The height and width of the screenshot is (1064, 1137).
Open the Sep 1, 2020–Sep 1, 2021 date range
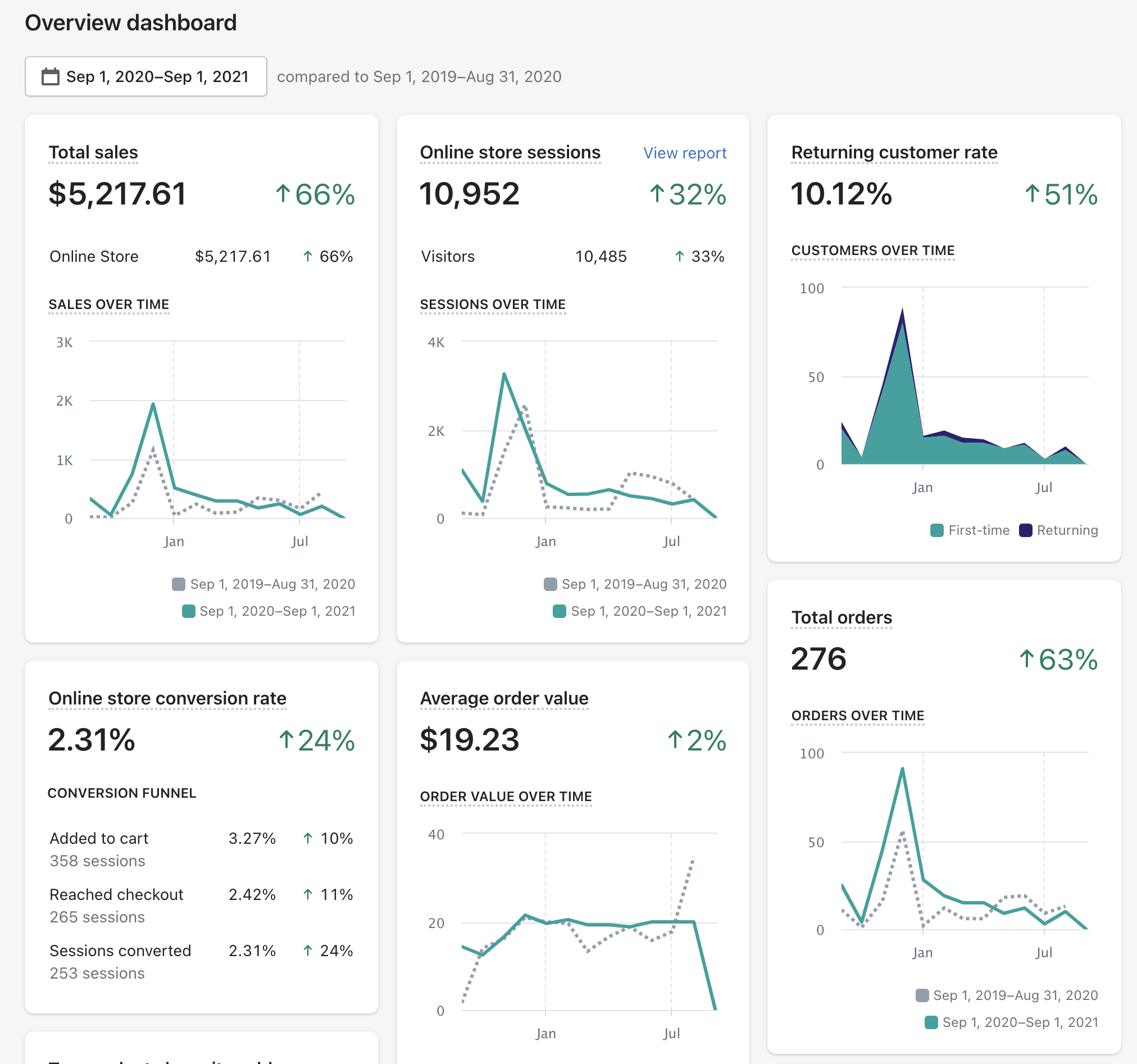click(157, 76)
